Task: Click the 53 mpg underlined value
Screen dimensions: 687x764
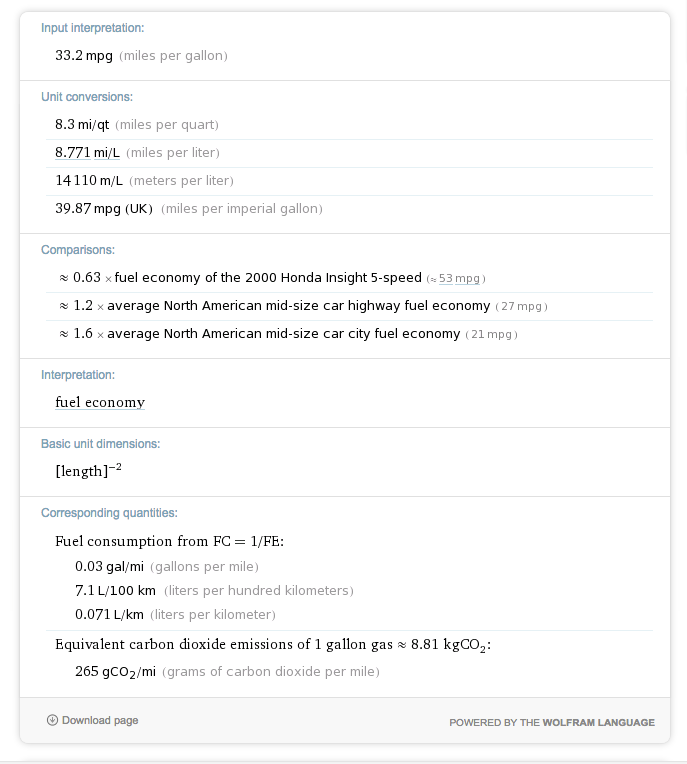Action: [459, 278]
